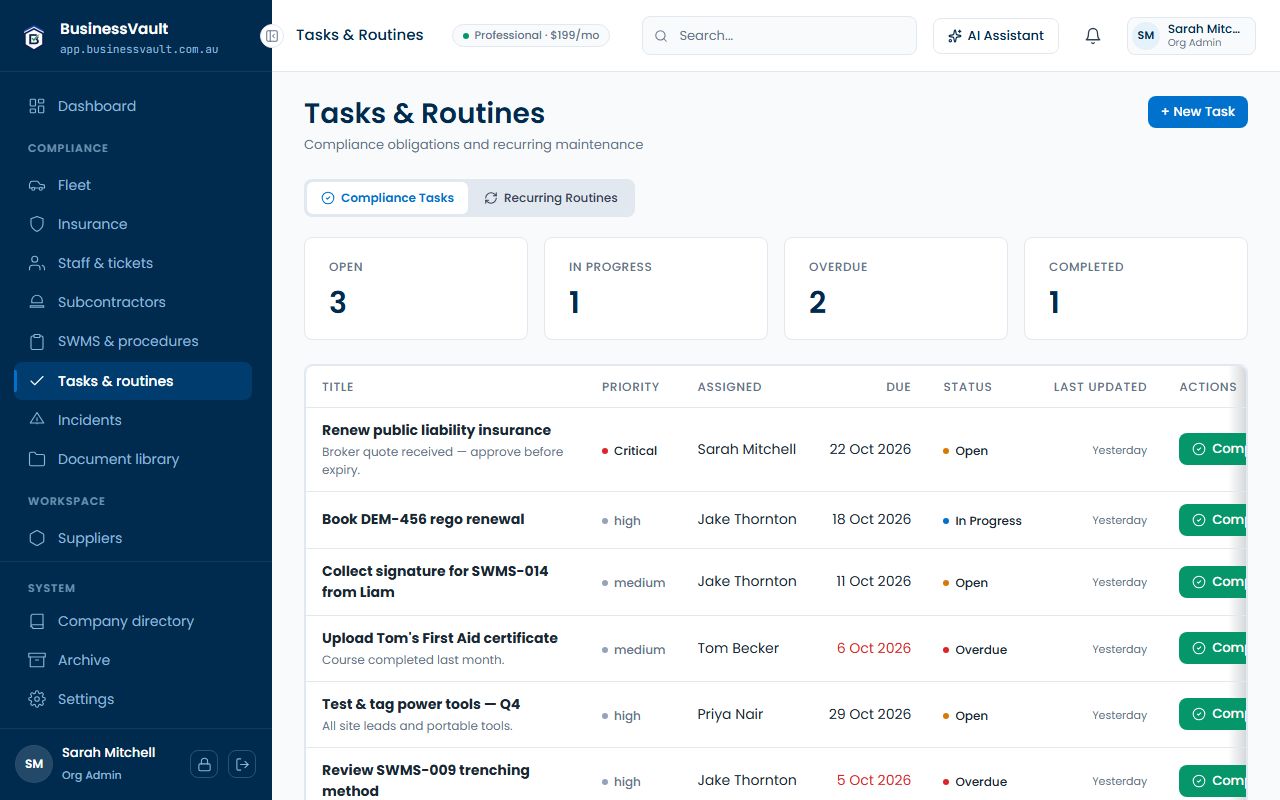Select the Open stat card
This screenshot has width=1280, height=800.
[x=416, y=288]
